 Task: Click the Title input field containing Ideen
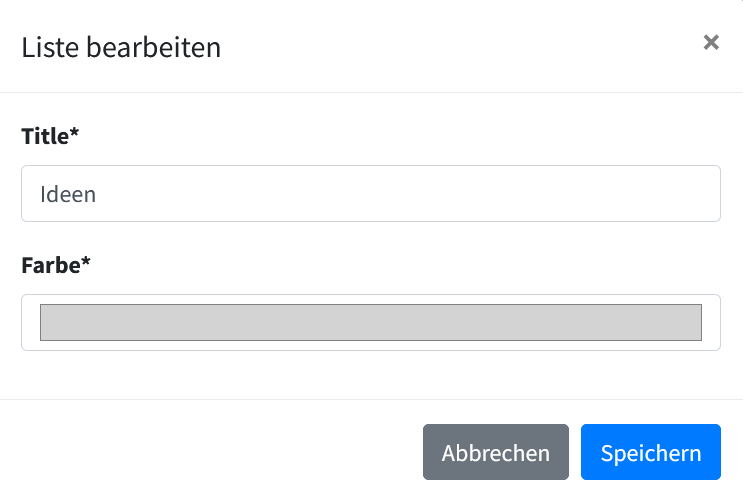pos(370,194)
